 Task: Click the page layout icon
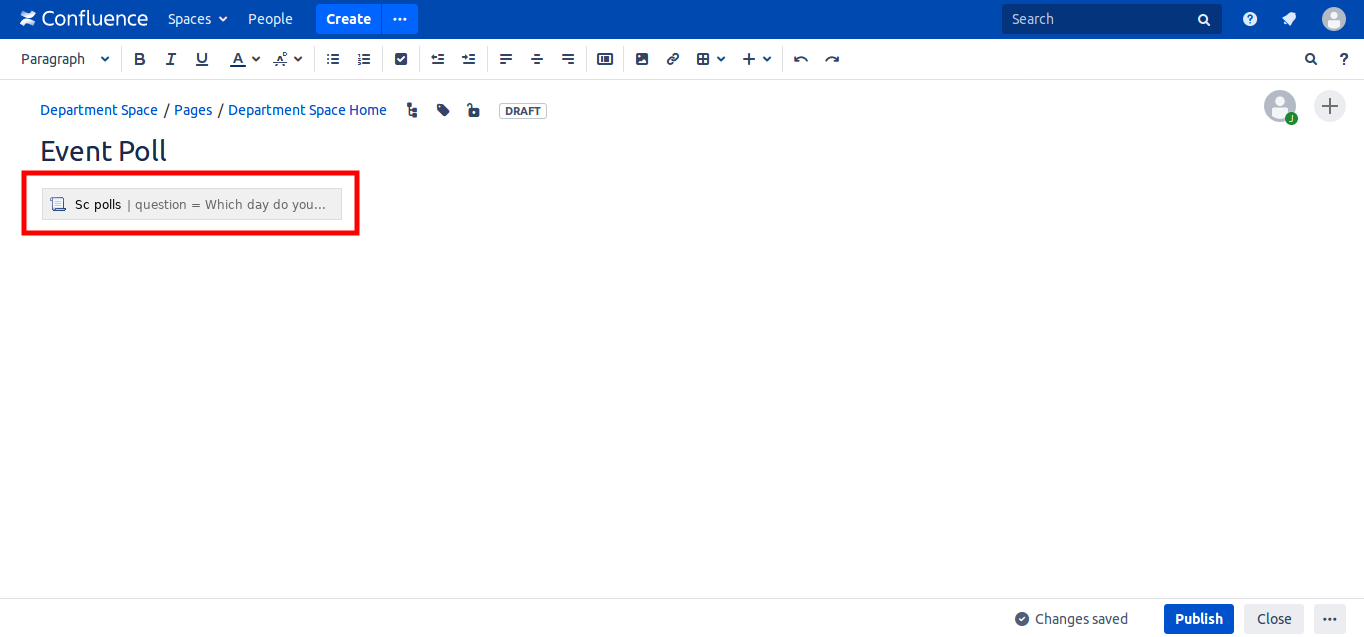point(605,59)
